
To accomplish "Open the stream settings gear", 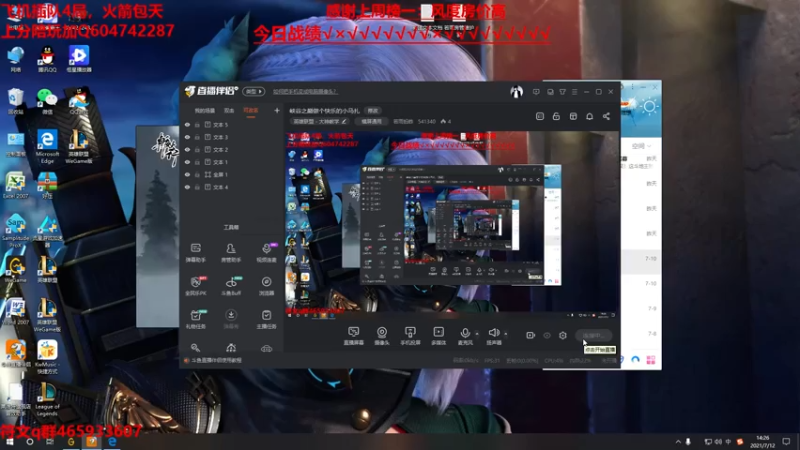I will click(563, 335).
